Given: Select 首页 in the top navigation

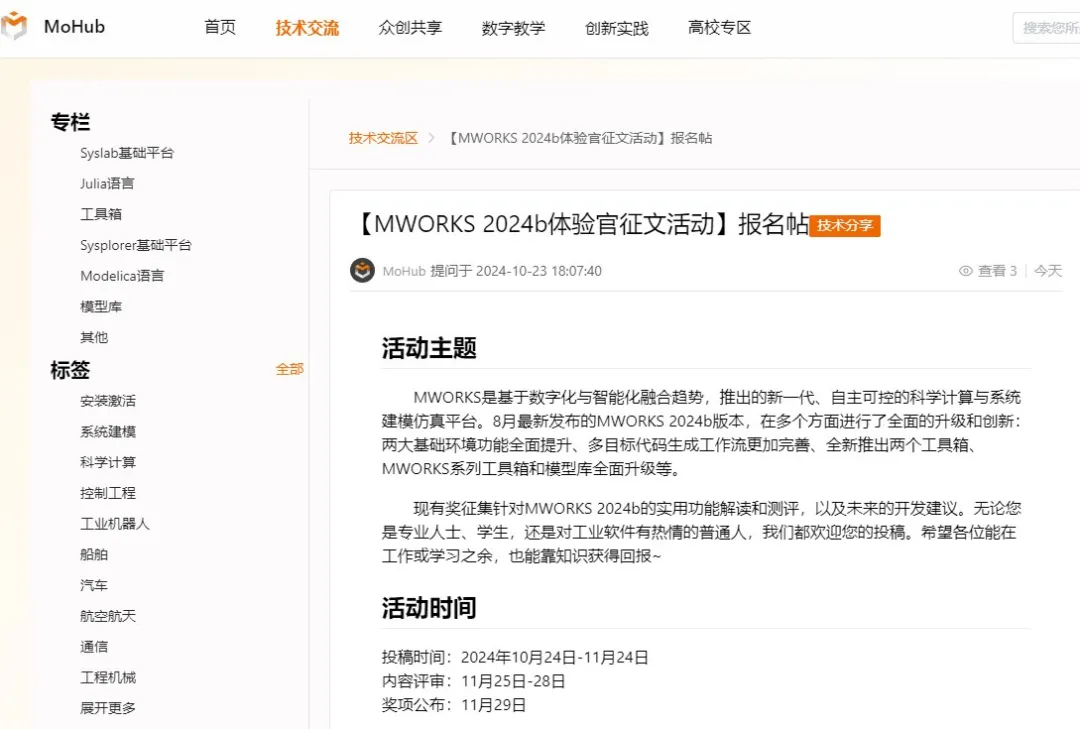Looking at the screenshot, I should click(220, 27).
